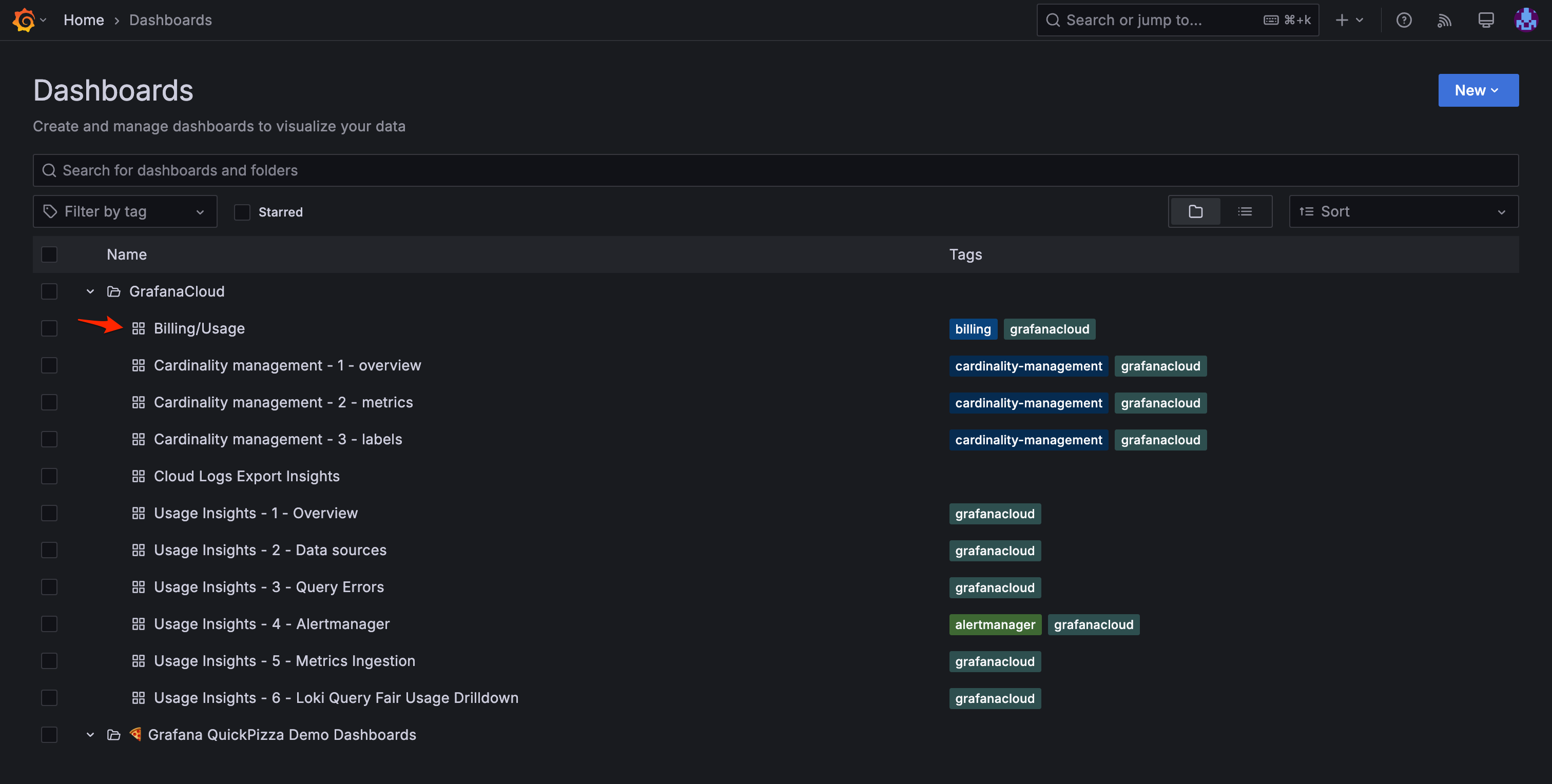Click the green alertmanager tag
This screenshot has height=784, width=1552.
(995, 624)
